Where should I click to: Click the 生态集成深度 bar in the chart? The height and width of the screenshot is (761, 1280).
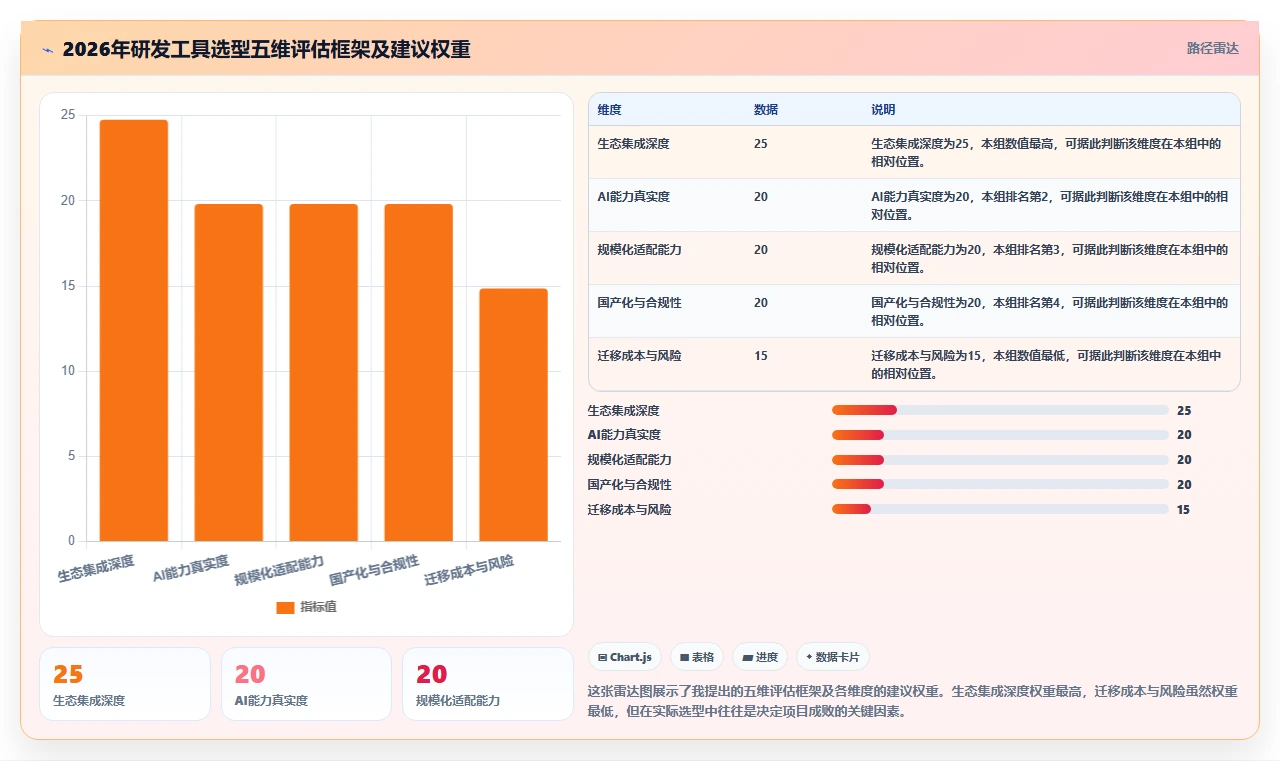pos(134,331)
